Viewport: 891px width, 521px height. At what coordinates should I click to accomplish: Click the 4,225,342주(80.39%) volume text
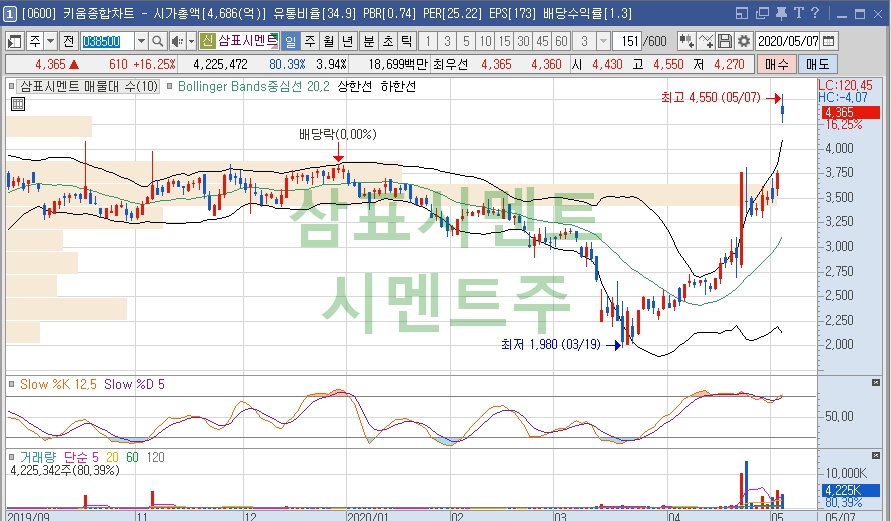(65, 470)
